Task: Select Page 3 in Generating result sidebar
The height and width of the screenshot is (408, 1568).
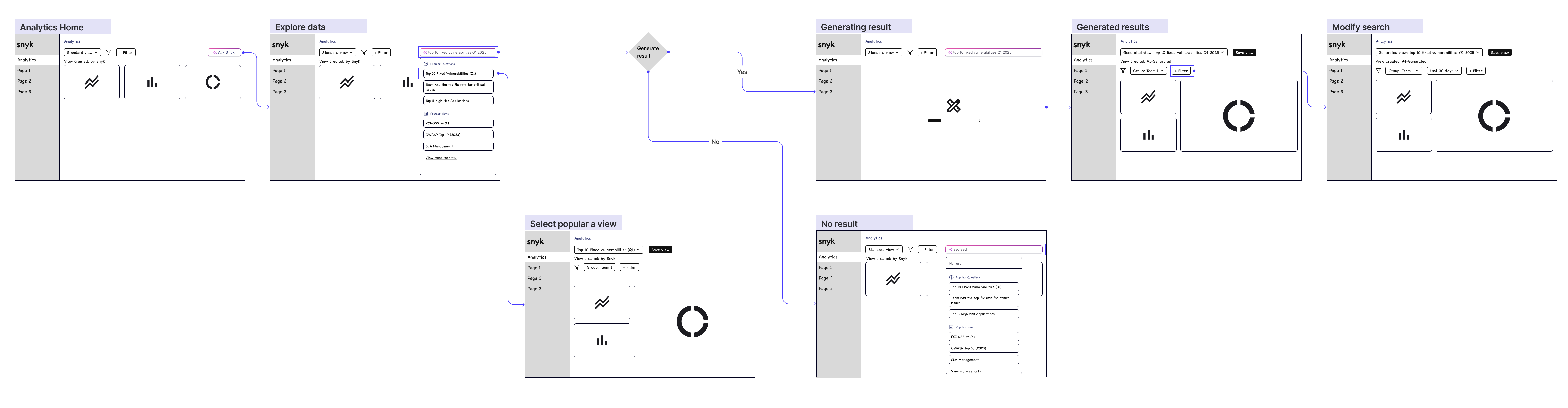Action: (x=825, y=92)
